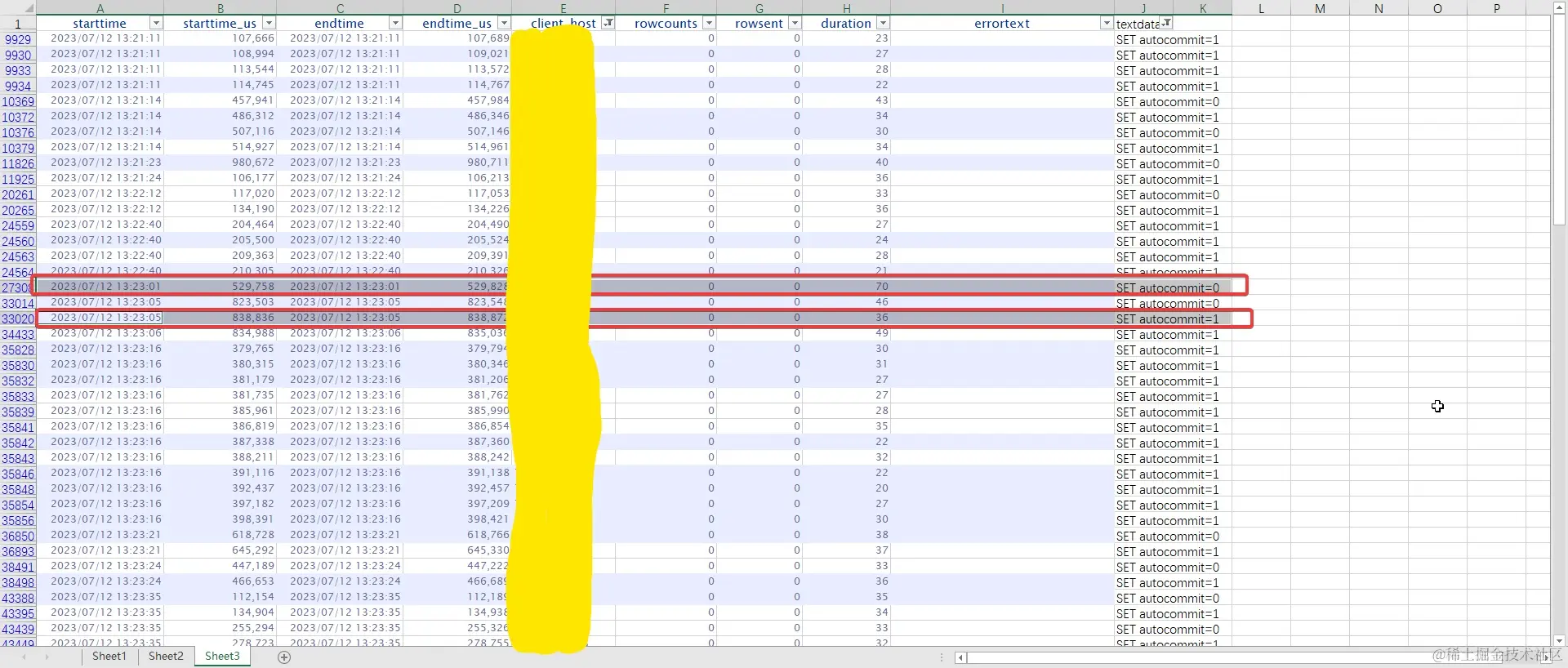Open the filtered client_host filter button
This screenshot has width=1568, height=668.
[608, 24]
